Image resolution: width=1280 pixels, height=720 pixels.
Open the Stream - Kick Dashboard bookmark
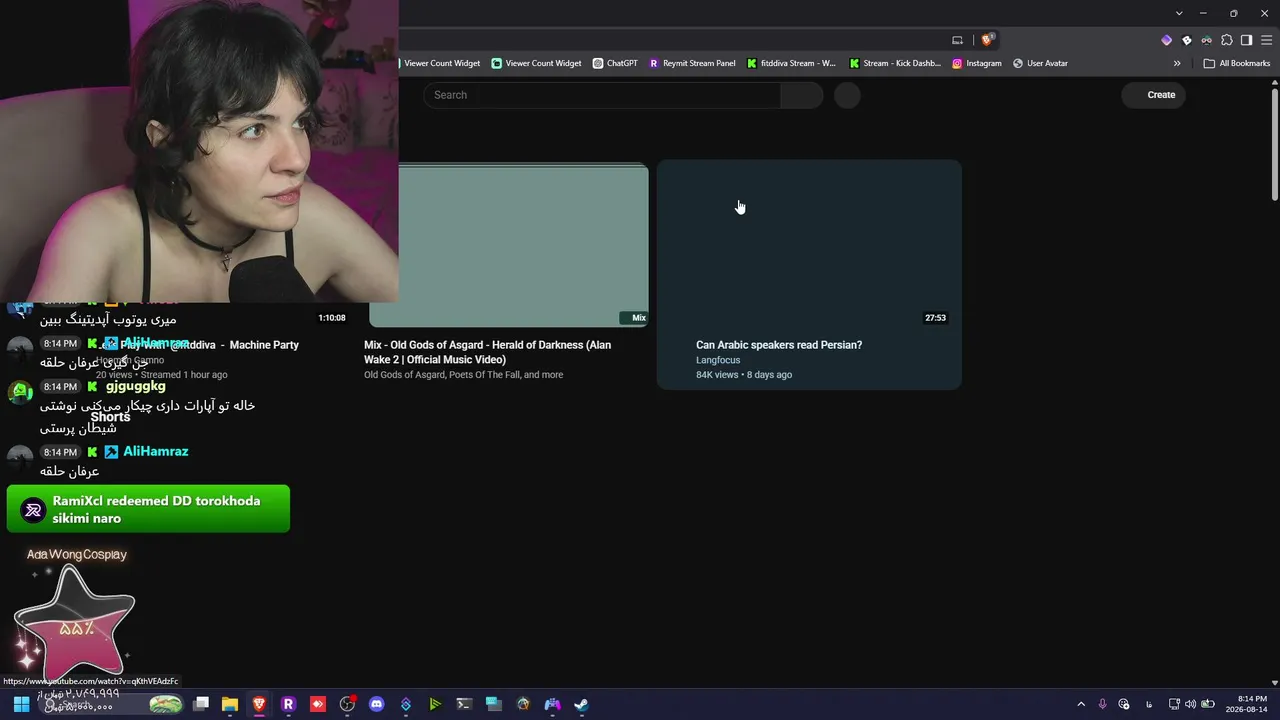click(895, 63)
